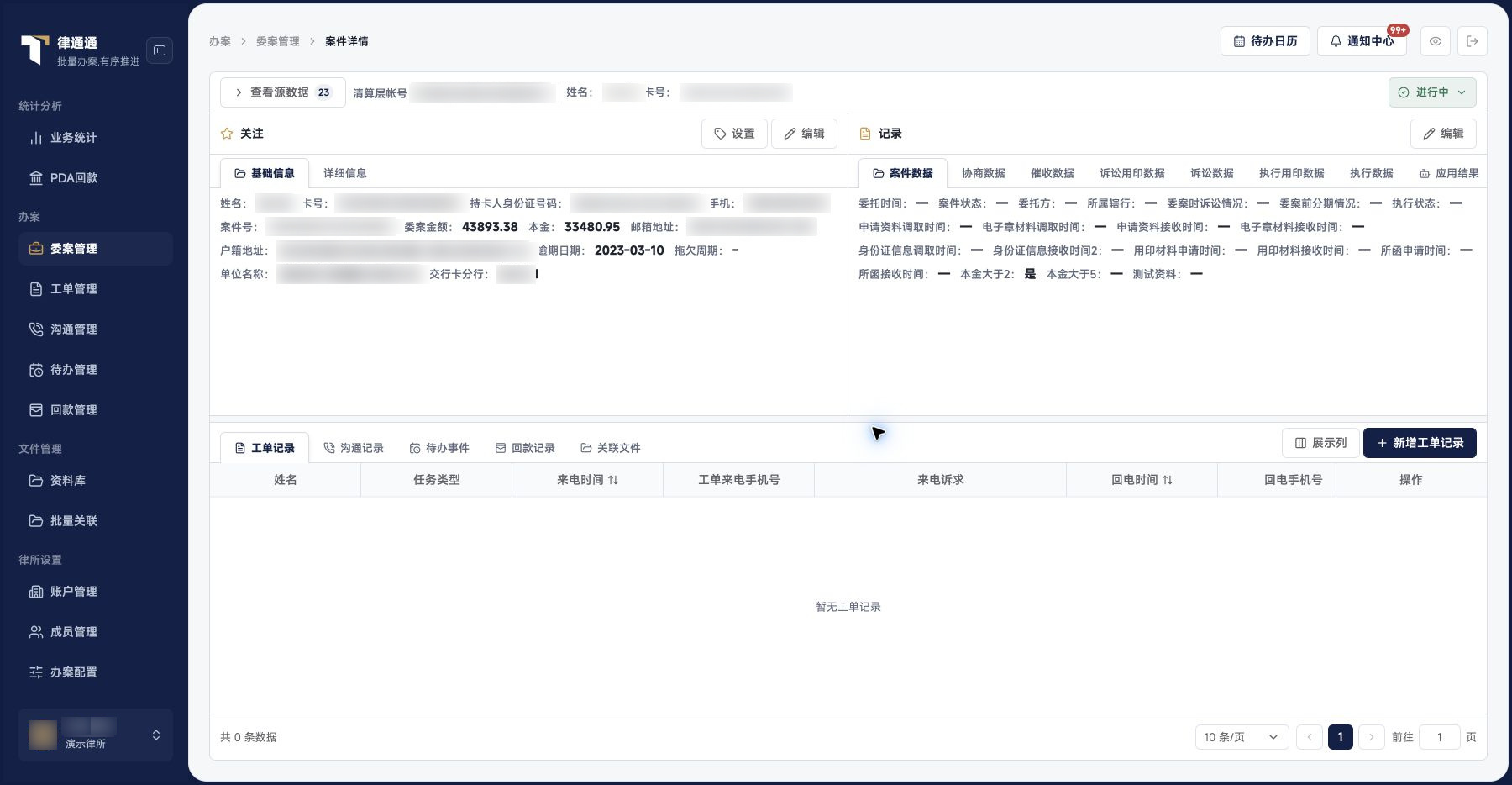Viewport: 1512px width, 785px height.
Task: Go to next page arrow
Action: (1372, 737)
